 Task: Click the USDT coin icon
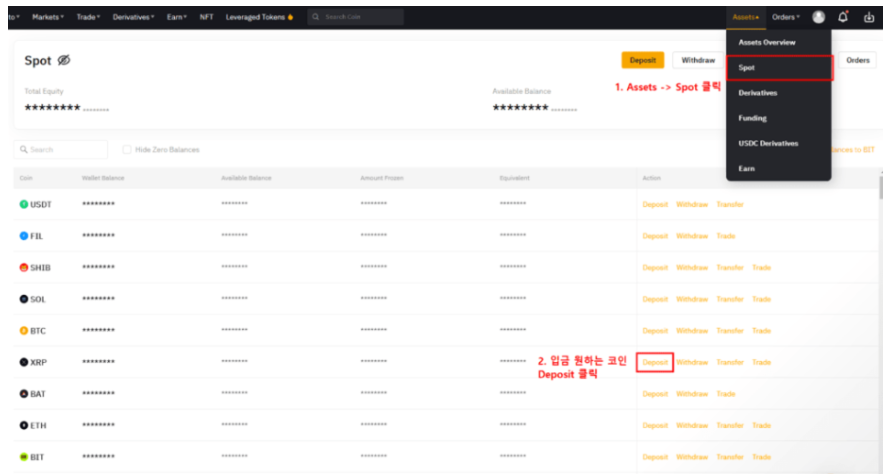click(x=24, y=204)
